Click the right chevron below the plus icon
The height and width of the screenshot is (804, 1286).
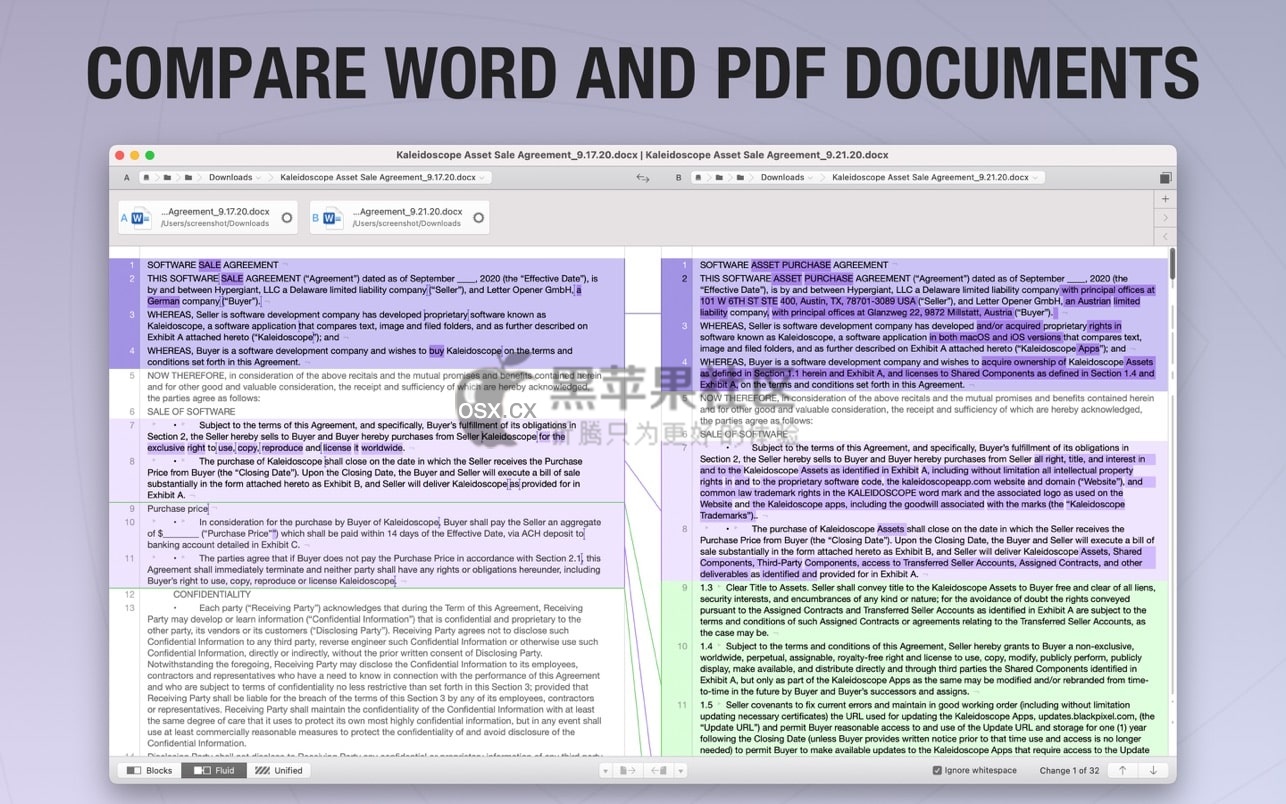click(x=1165, y=217)
